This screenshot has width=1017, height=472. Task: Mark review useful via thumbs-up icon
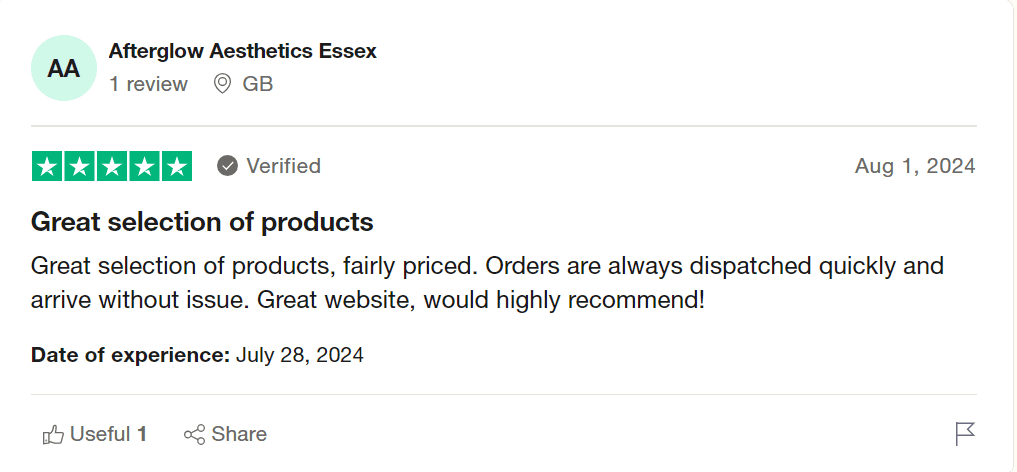pyautogui.click(x=53, y=434)
